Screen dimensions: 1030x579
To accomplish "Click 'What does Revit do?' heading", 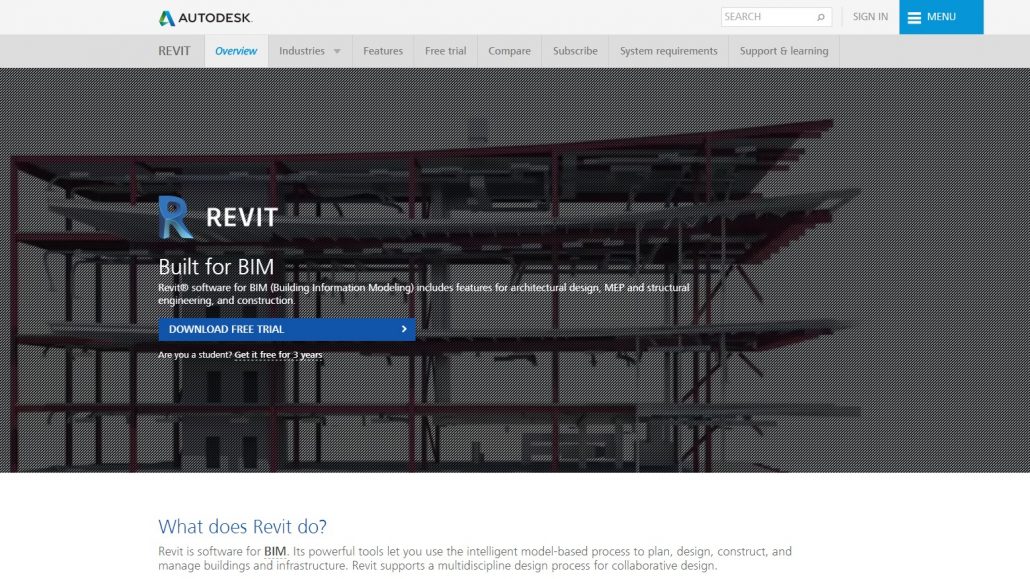I will coord(242,526).
